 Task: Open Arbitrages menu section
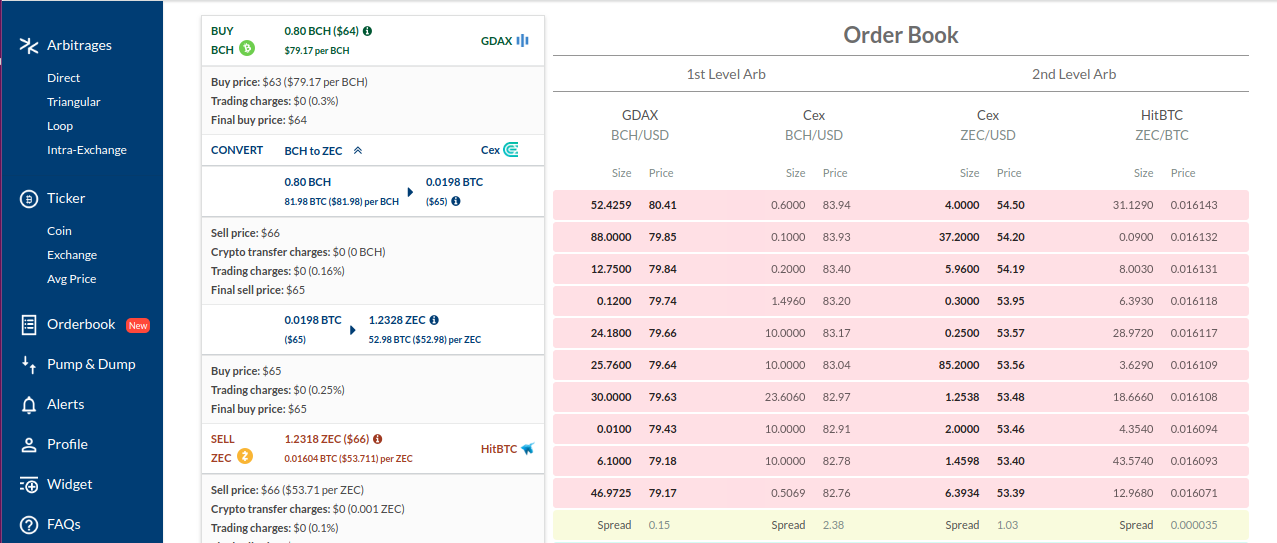[79, 45]
